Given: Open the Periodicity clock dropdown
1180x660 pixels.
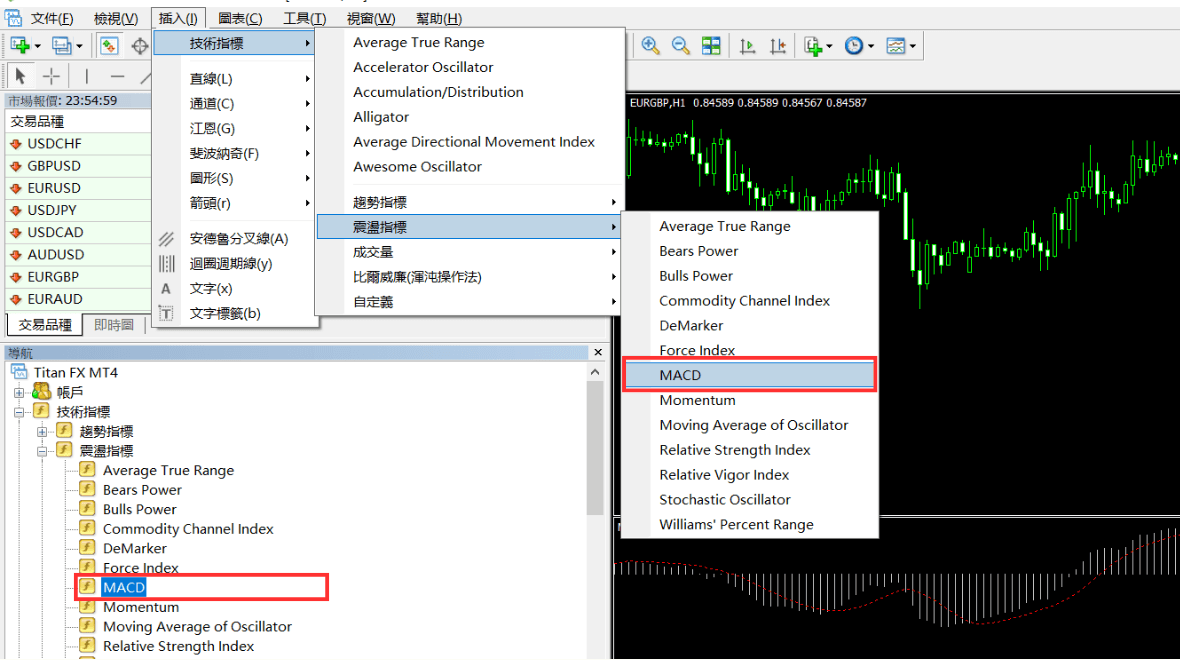Looking at the screenshot, I should [x=858, y=46].
